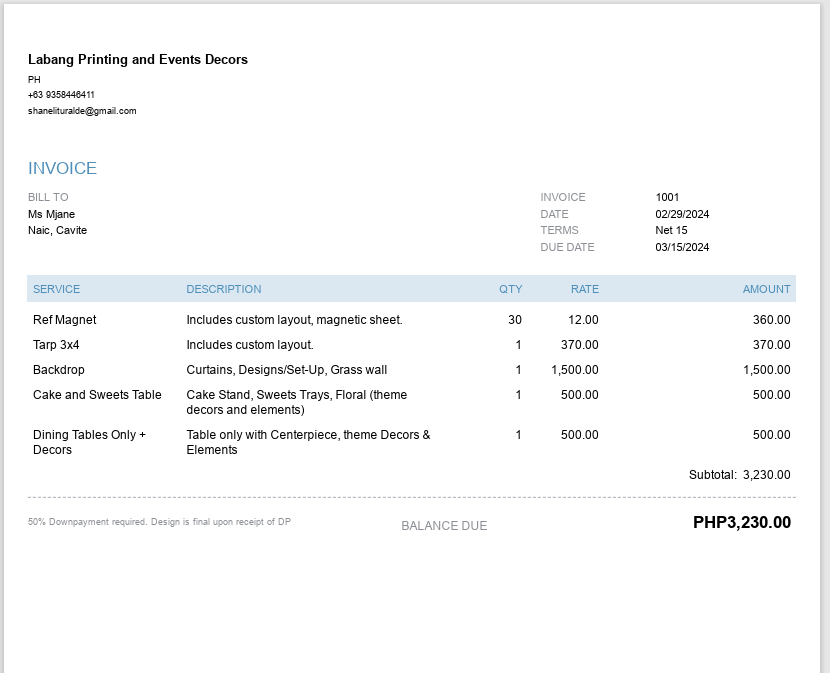Click the Cake and Sweets Table item
Viewport: 830px width, 673px height.
pos(97,395)
